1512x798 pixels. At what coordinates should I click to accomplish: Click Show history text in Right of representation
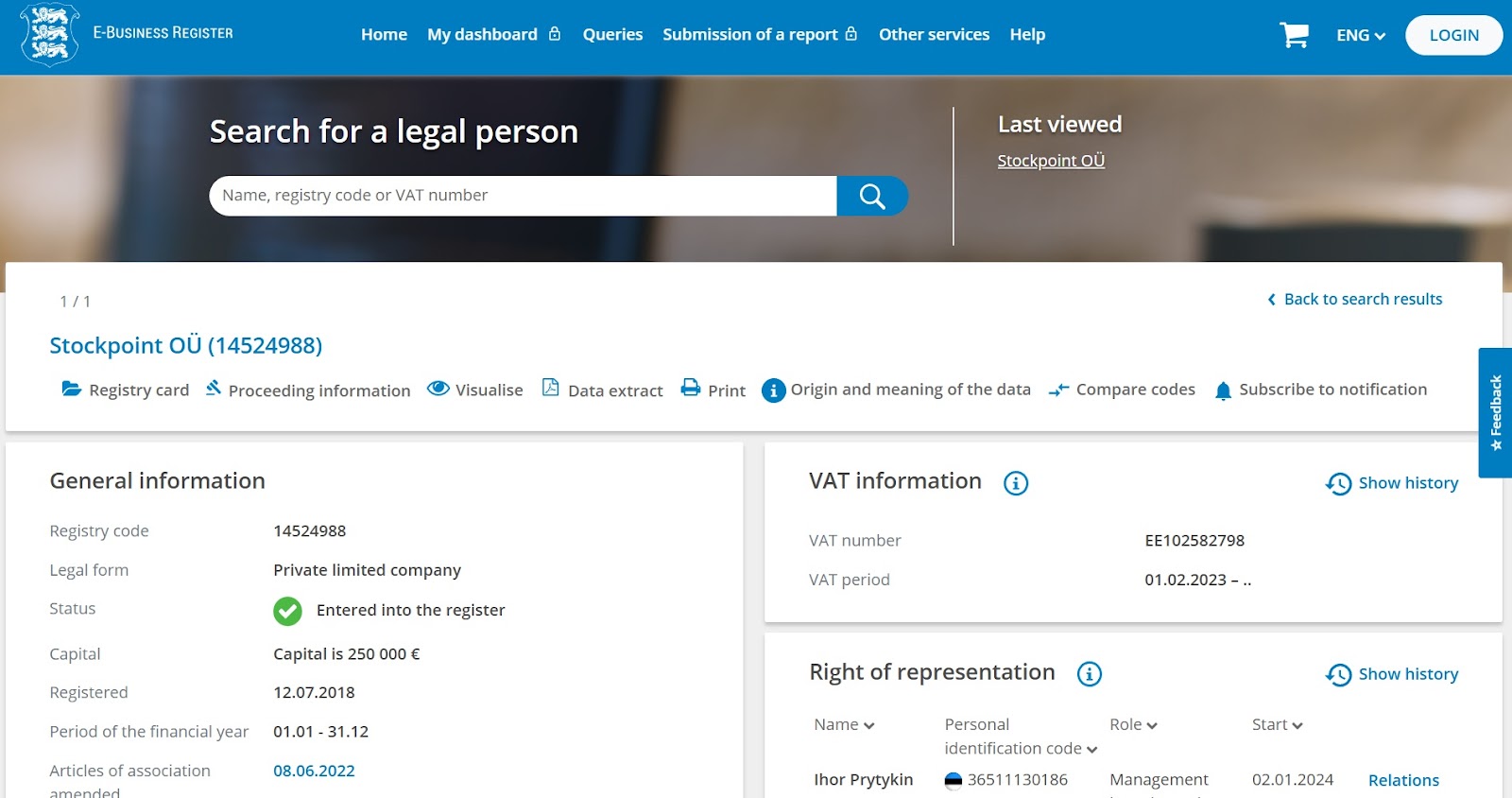[x=1408, y=674]
